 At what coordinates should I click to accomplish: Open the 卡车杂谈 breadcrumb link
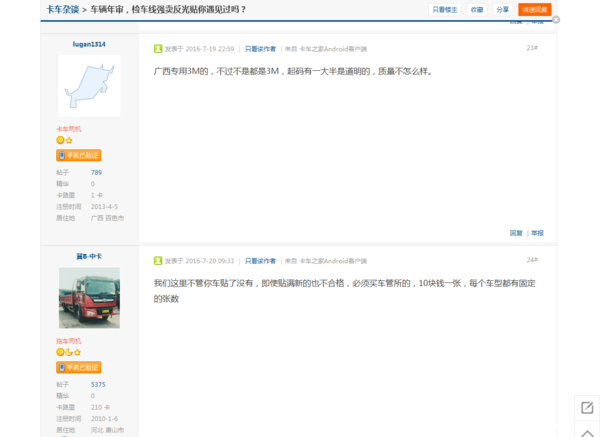60,9
